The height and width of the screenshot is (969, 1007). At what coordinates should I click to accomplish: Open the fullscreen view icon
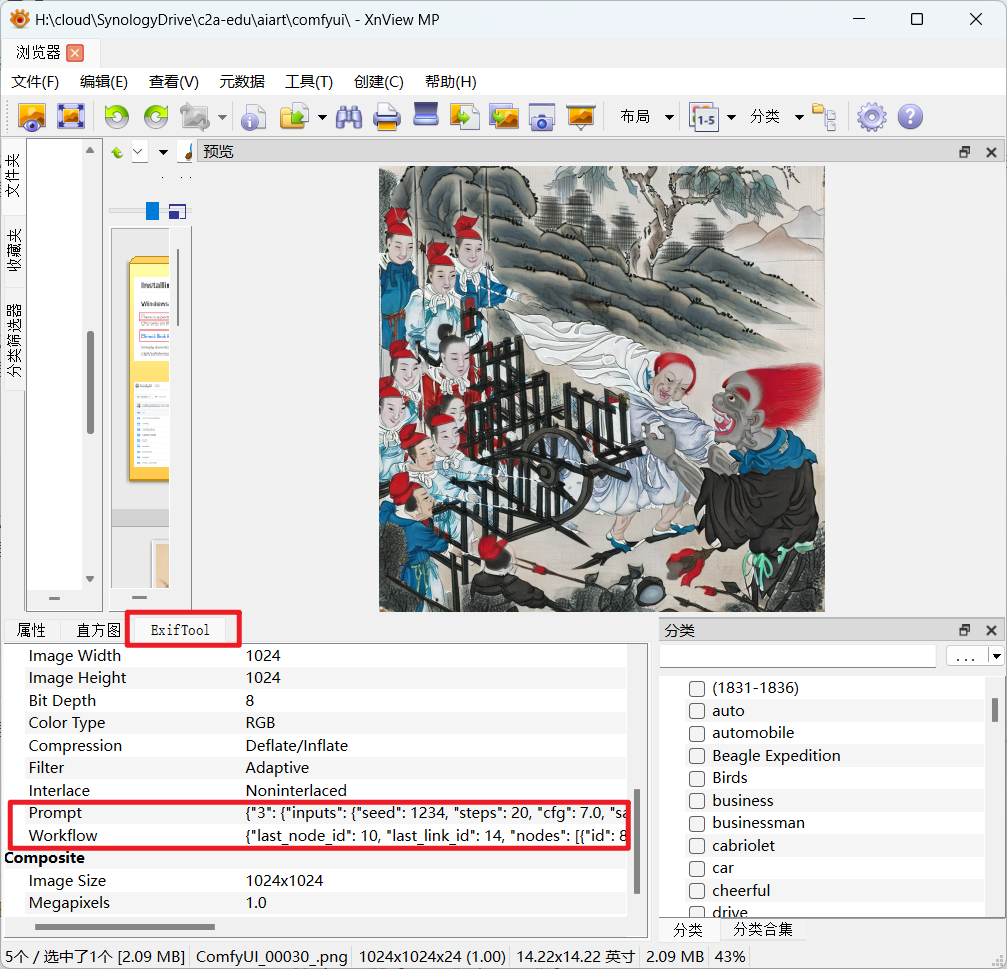(x=70, y=117)
